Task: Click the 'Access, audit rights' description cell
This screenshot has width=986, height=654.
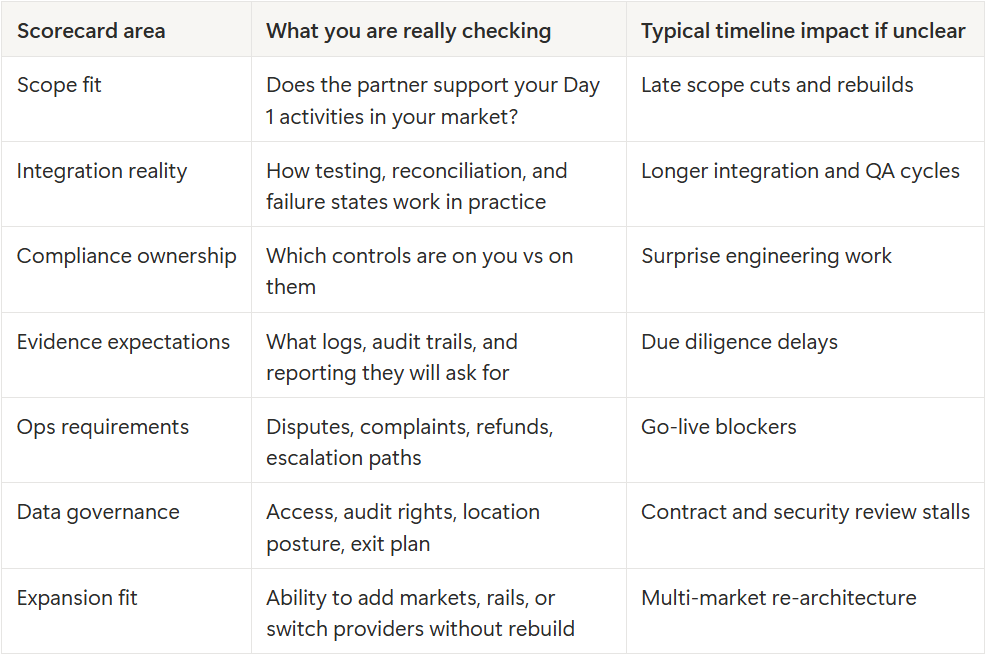Action: [402, 527]
